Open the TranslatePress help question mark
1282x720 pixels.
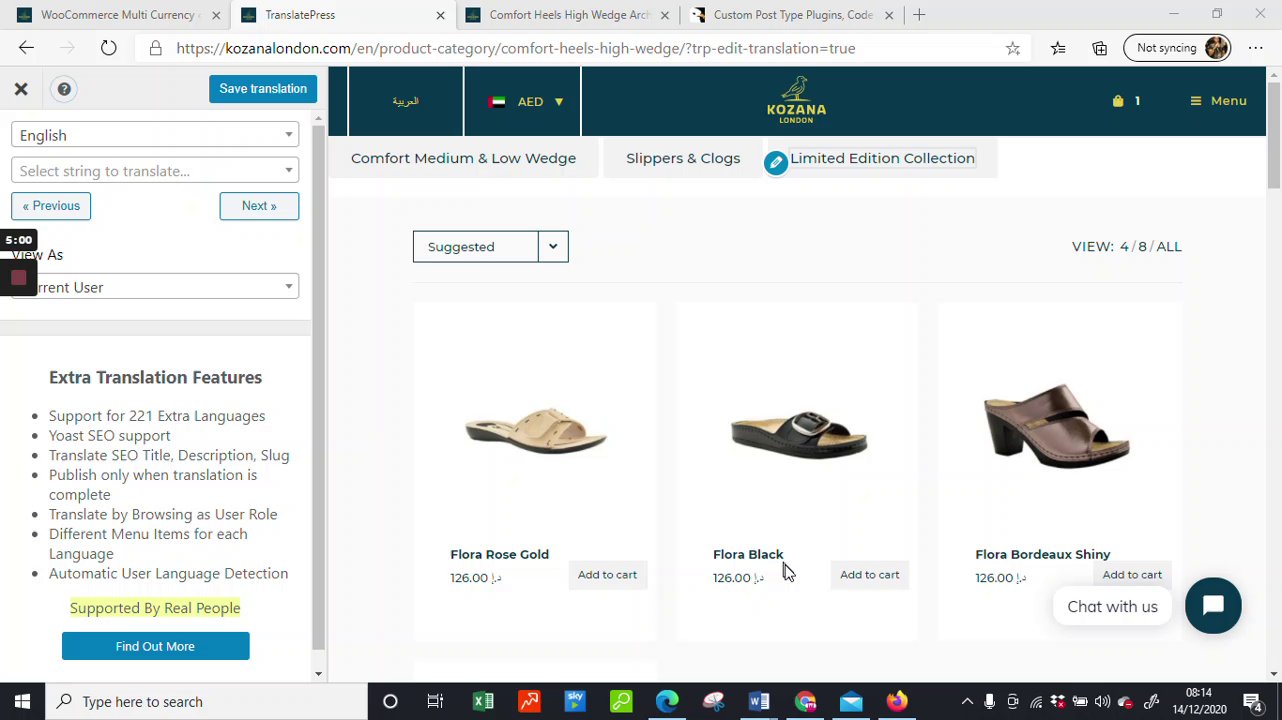[64, 89]
